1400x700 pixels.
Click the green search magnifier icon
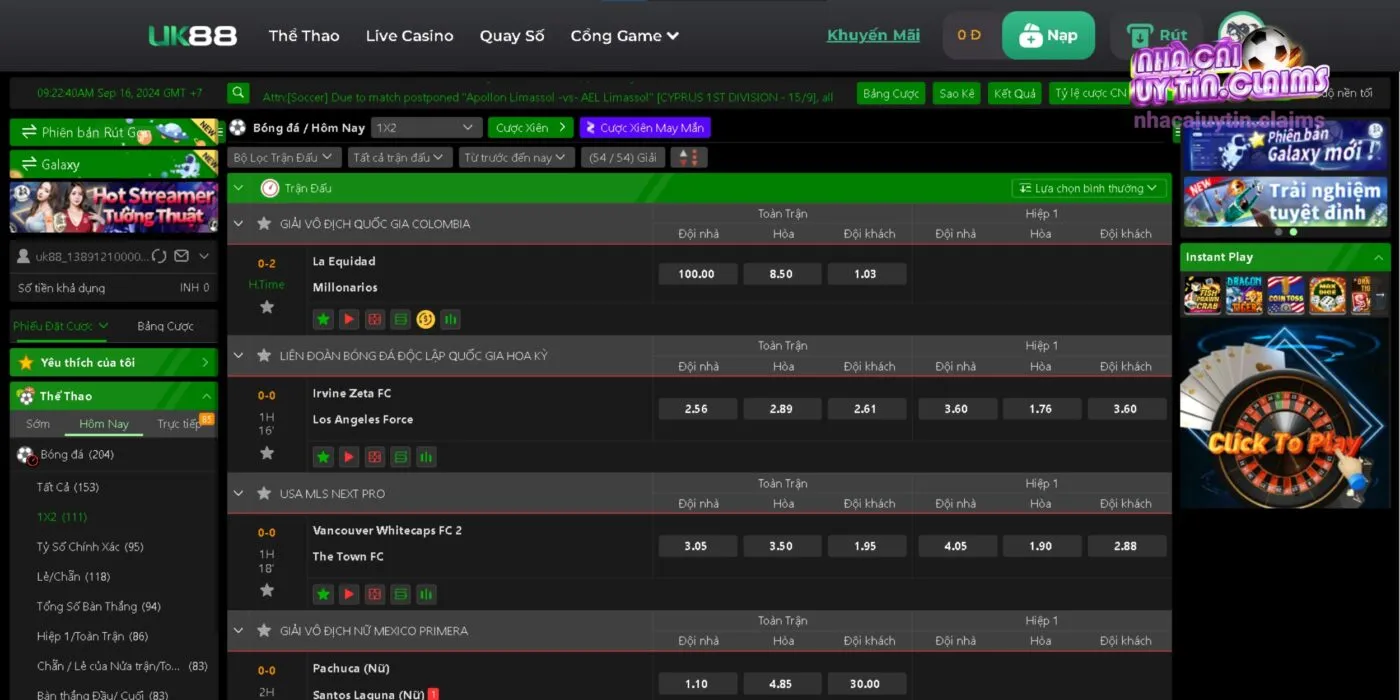pyautogui.click(x=238, y=93)
